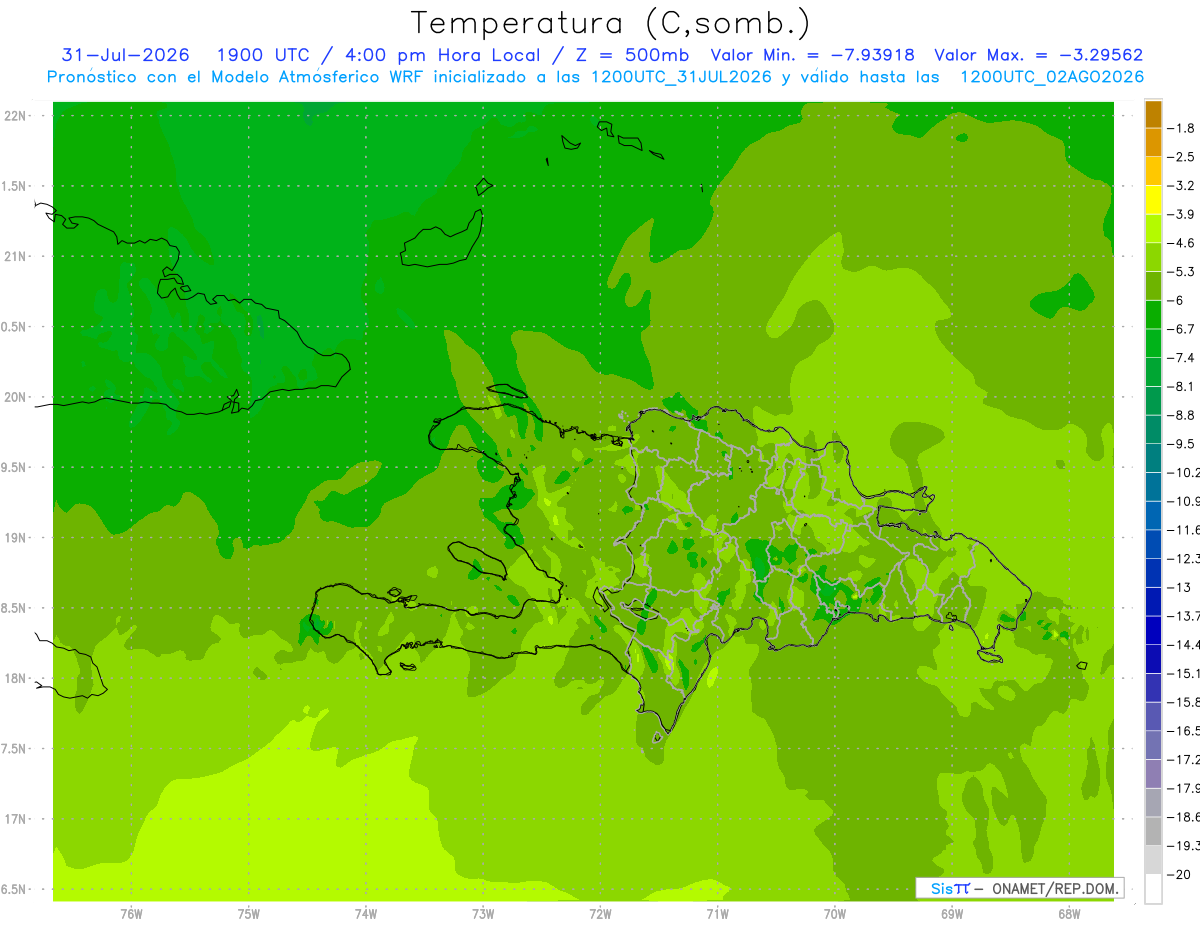
Task: Click the "75W" longitude label
Action: (x=249, y=913)
